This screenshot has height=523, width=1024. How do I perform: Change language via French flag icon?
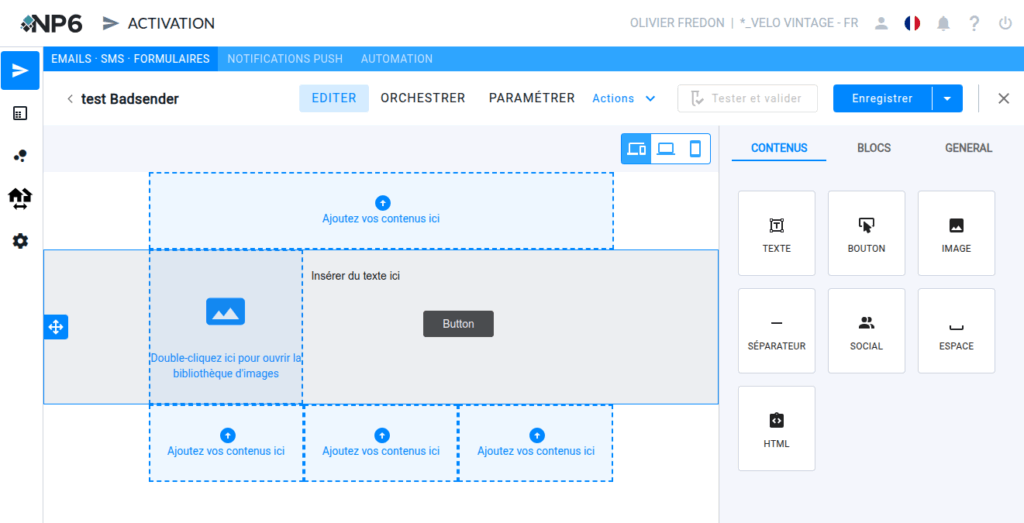point(912,24)
